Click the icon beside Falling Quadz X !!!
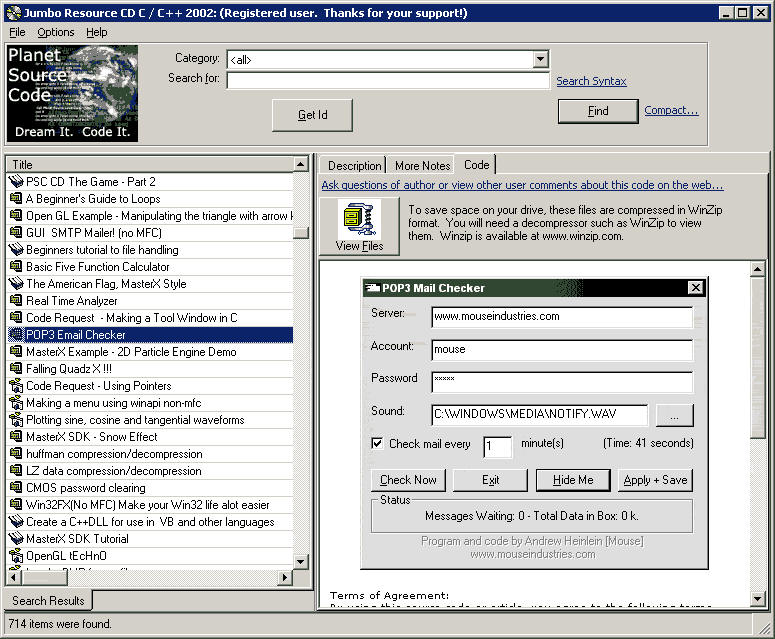775x639 pixels. pos(16,369)
